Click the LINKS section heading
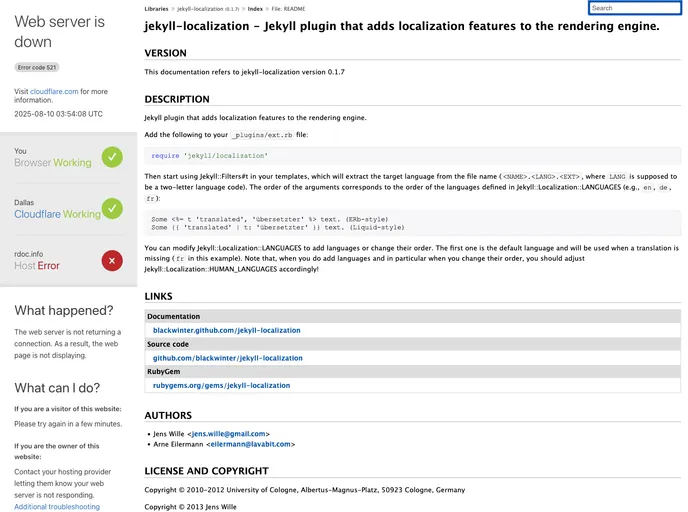This screenshot has height=512, width=688. click(158, 297)
